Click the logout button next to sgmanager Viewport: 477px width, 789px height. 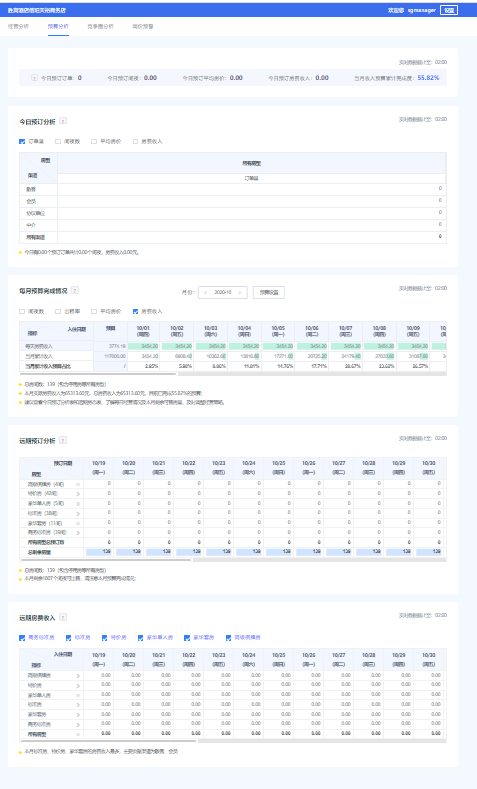[449, 10]
